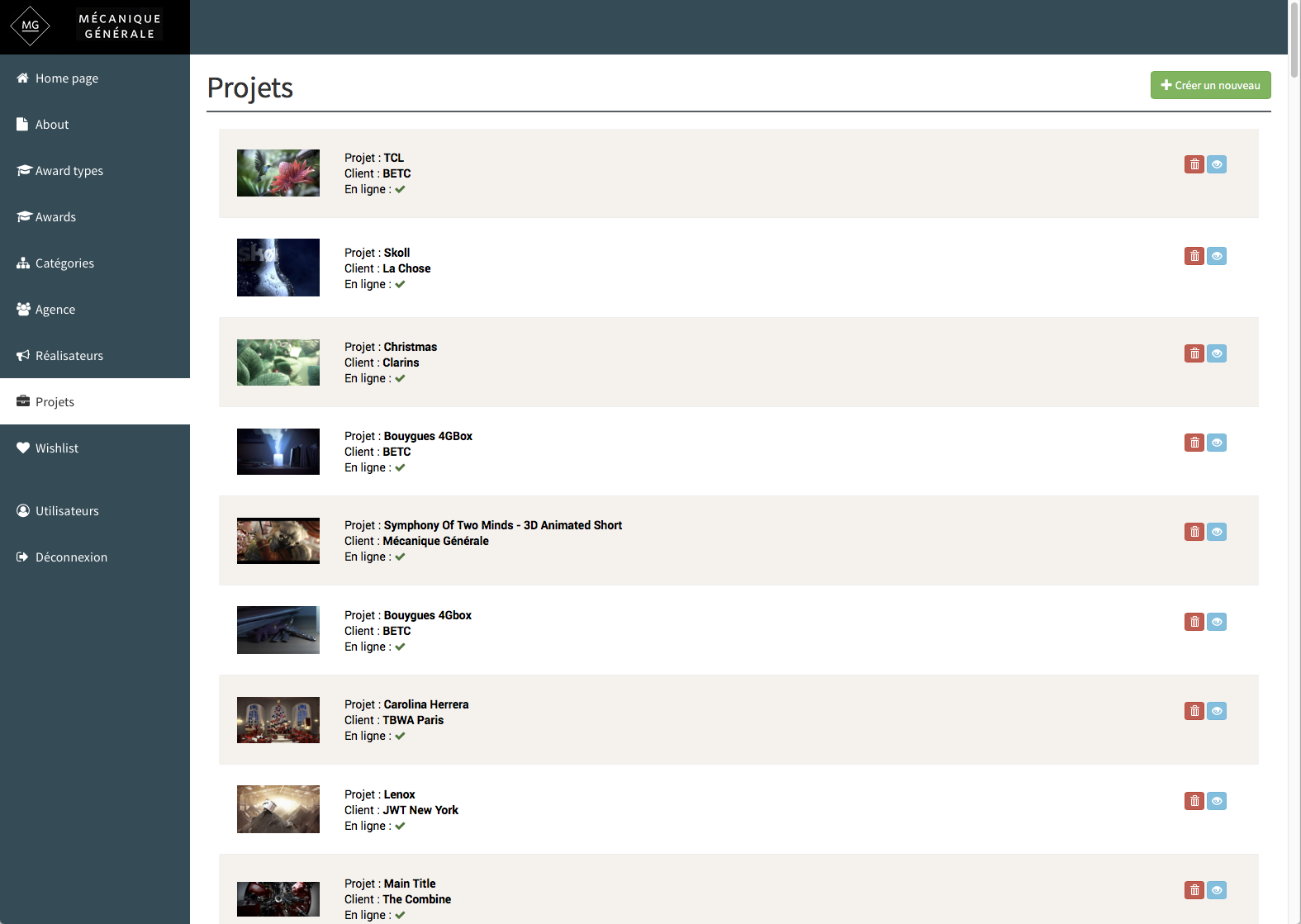Open Awards in the sidebar
The image size is (1301, 924).
[95, 217]
